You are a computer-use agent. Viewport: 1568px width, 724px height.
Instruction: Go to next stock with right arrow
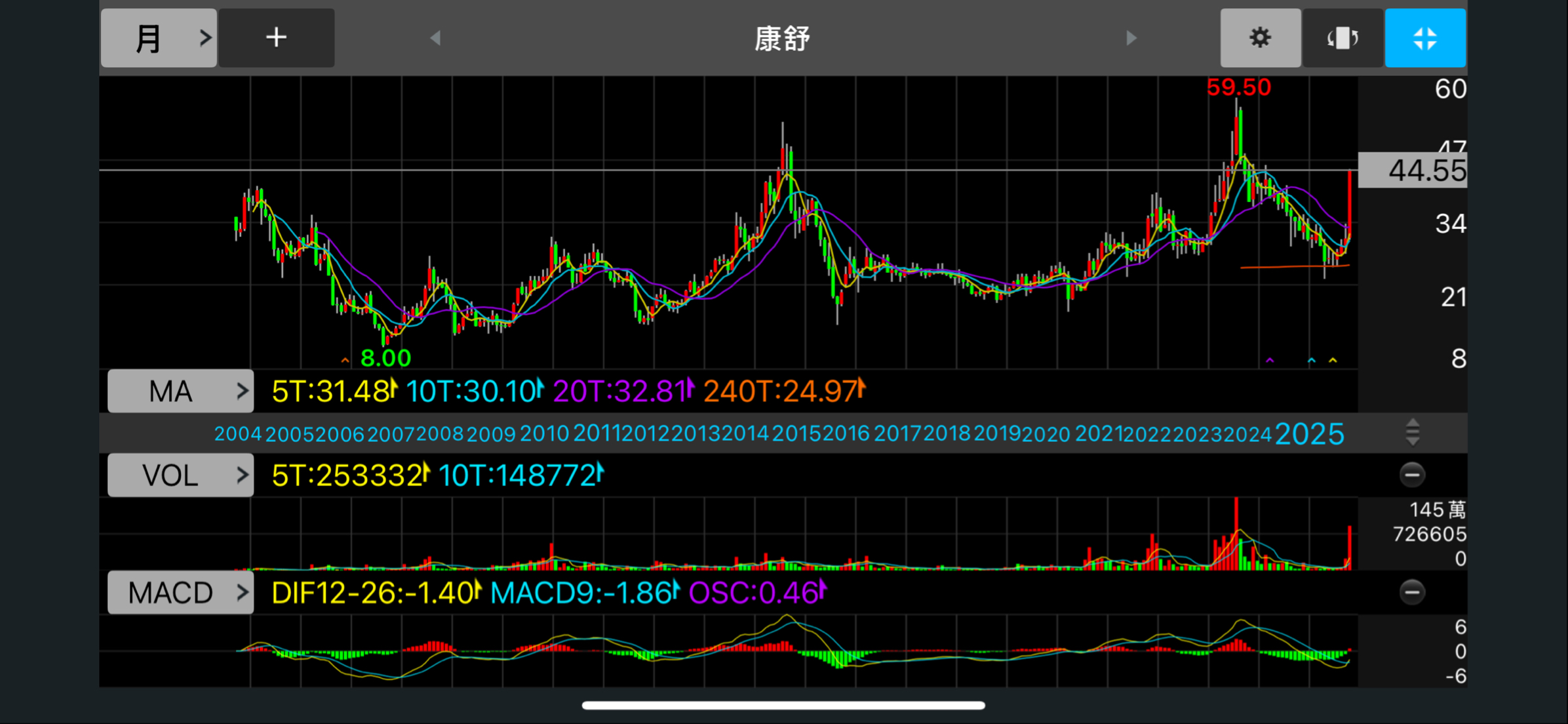pos(1131,38)
